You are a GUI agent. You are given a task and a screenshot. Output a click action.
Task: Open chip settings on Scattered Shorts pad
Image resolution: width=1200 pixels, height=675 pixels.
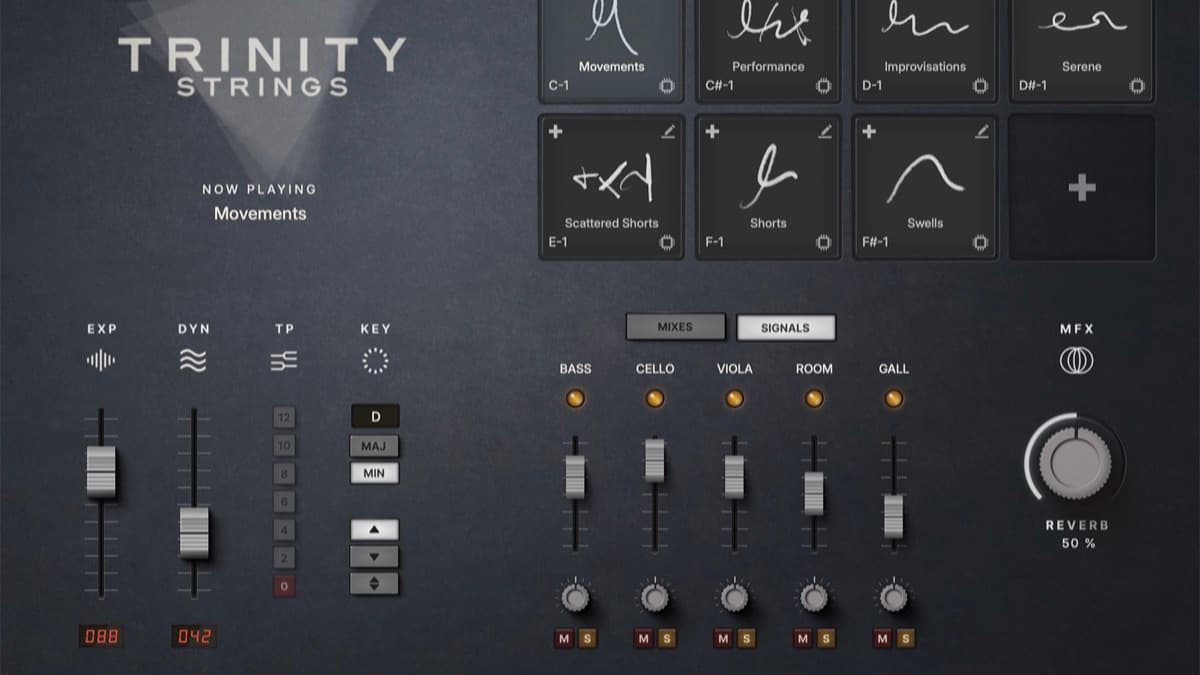tap(667, 243)
